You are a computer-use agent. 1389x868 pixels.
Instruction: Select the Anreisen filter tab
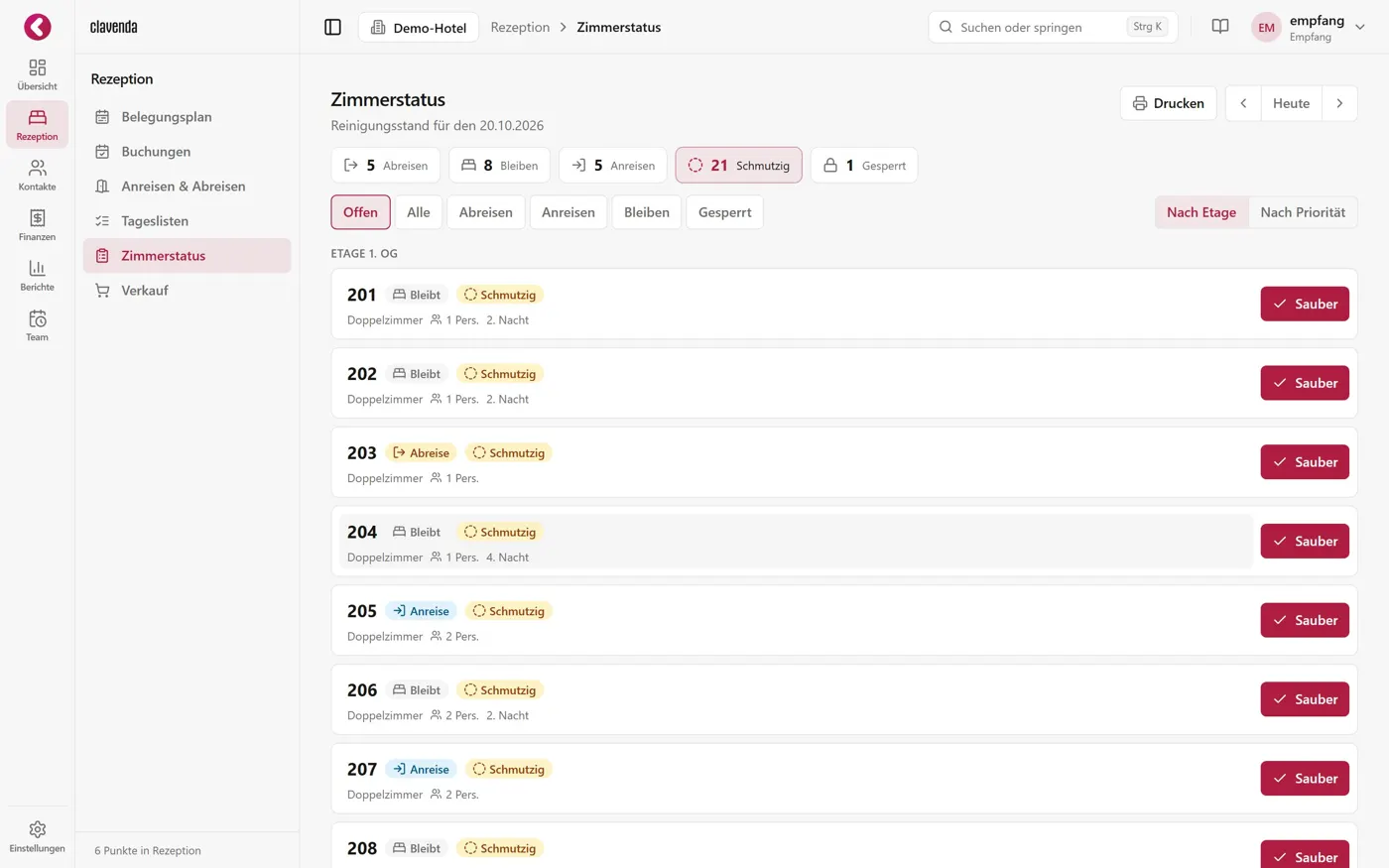tap(568, 212)
